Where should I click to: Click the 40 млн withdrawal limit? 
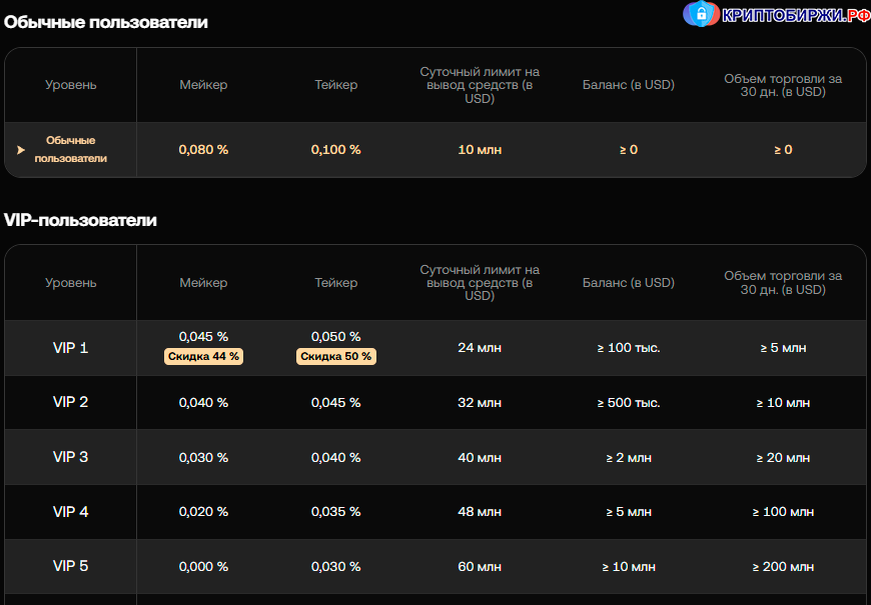tap(479, 457)
